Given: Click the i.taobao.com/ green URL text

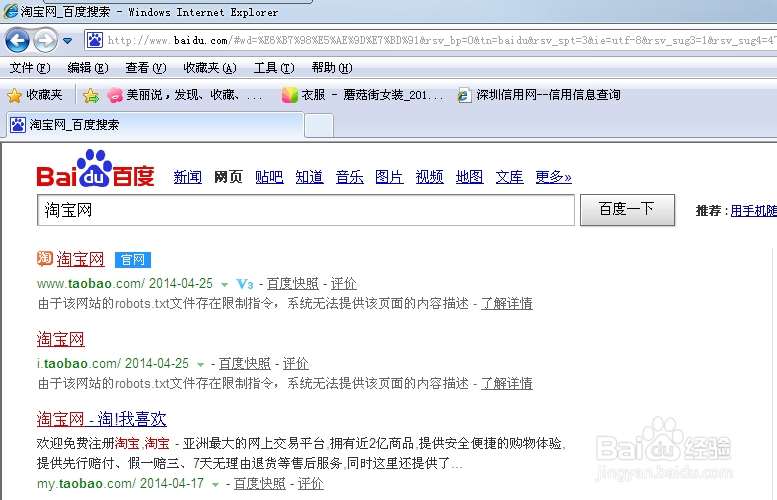Looking at the screenshot, I should [79, 364].
